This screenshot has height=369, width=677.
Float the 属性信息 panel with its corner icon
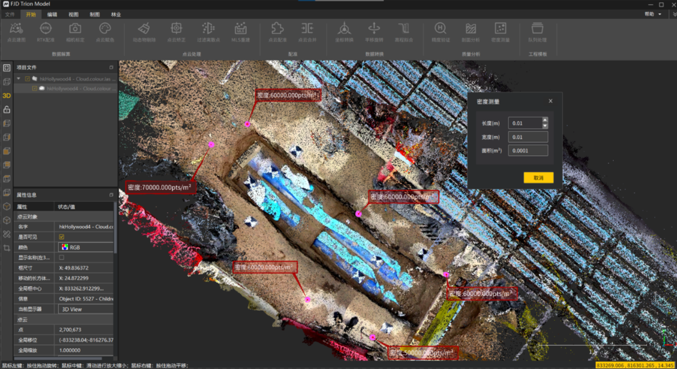[x=111, y=195]
